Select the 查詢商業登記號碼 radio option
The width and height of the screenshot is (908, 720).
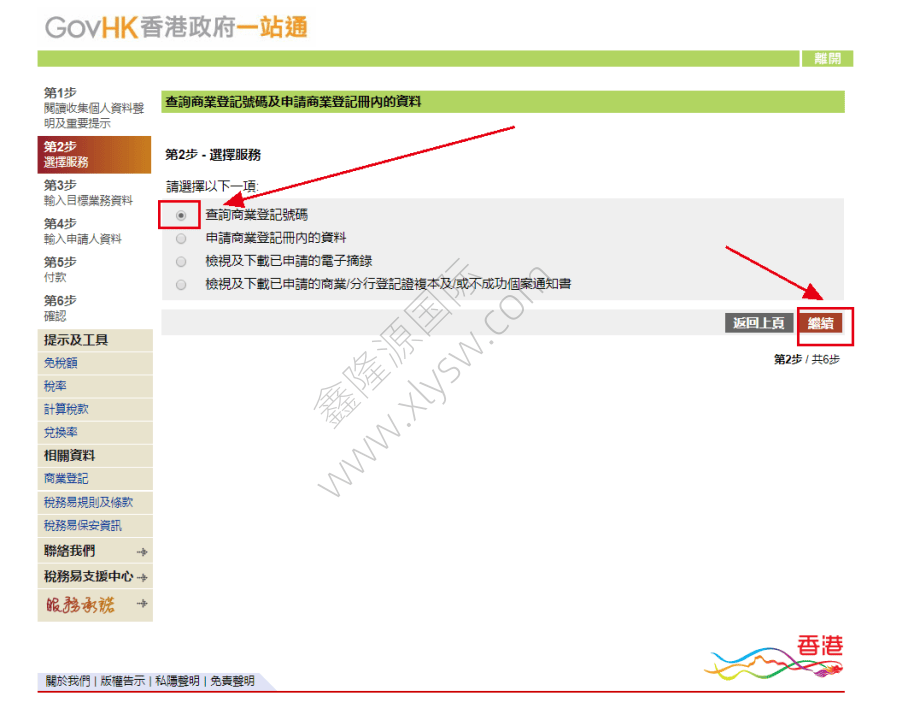[181, 215]
